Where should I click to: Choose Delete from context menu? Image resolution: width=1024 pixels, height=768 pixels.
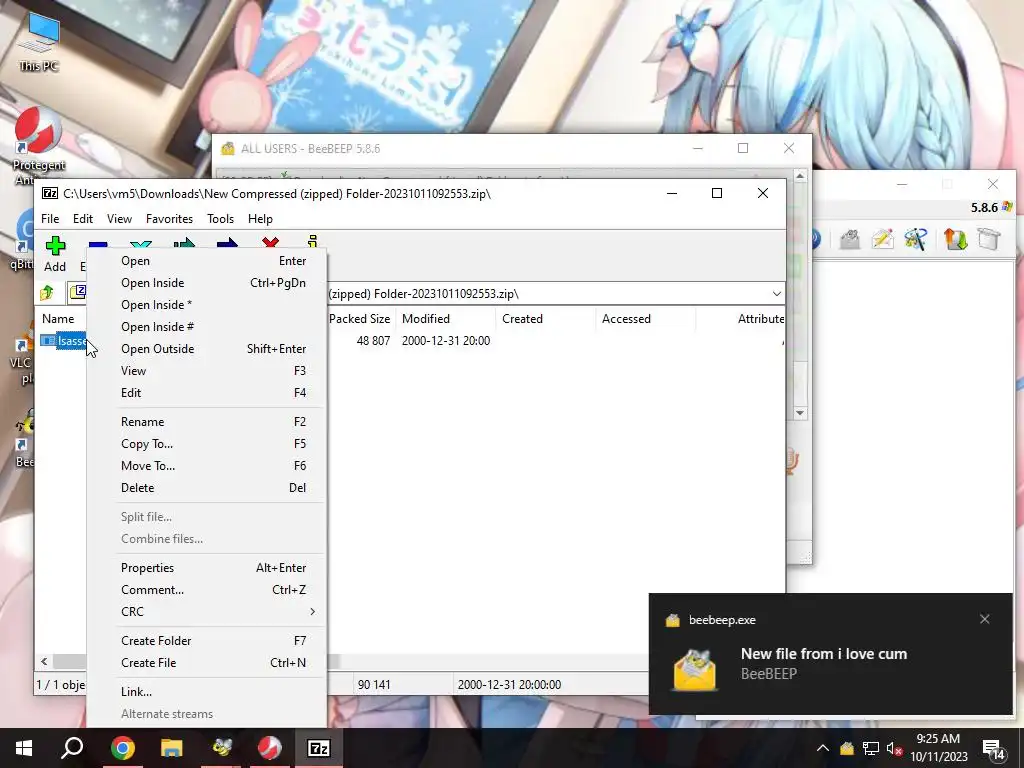pos(206,488)
